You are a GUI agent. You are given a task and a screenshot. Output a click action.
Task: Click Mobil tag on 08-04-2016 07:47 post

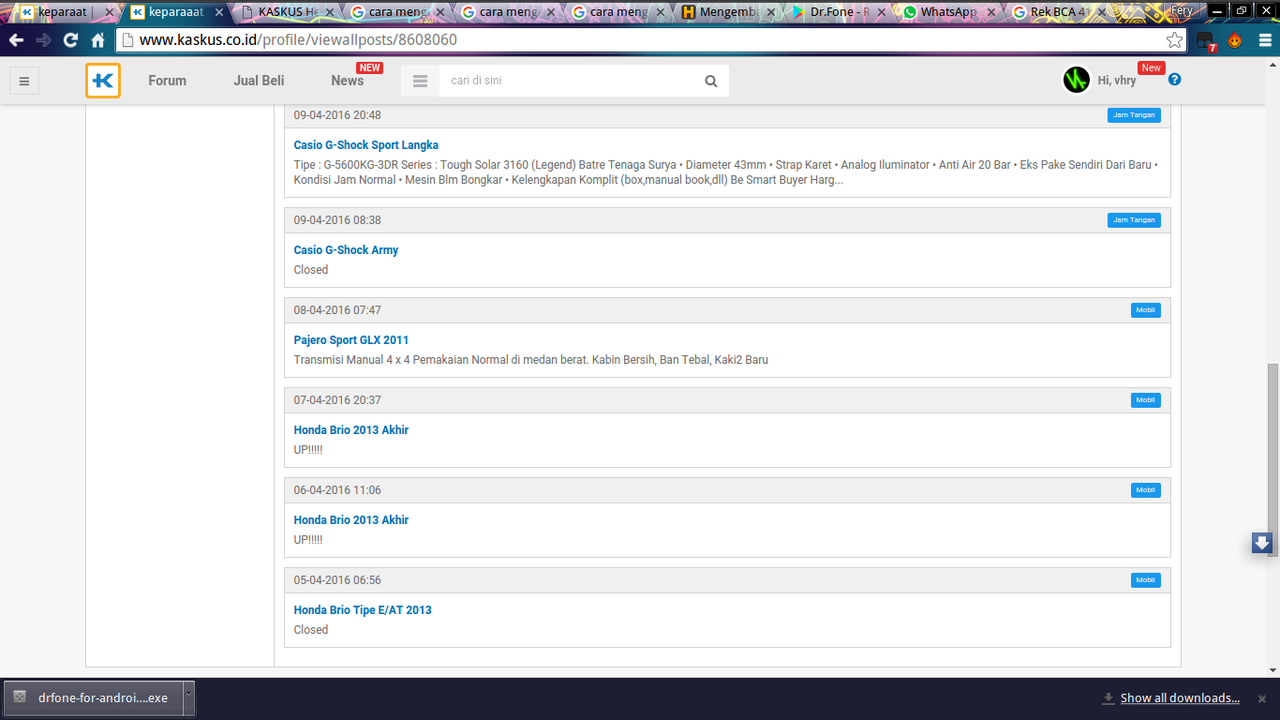click(x=1146, y=310)
